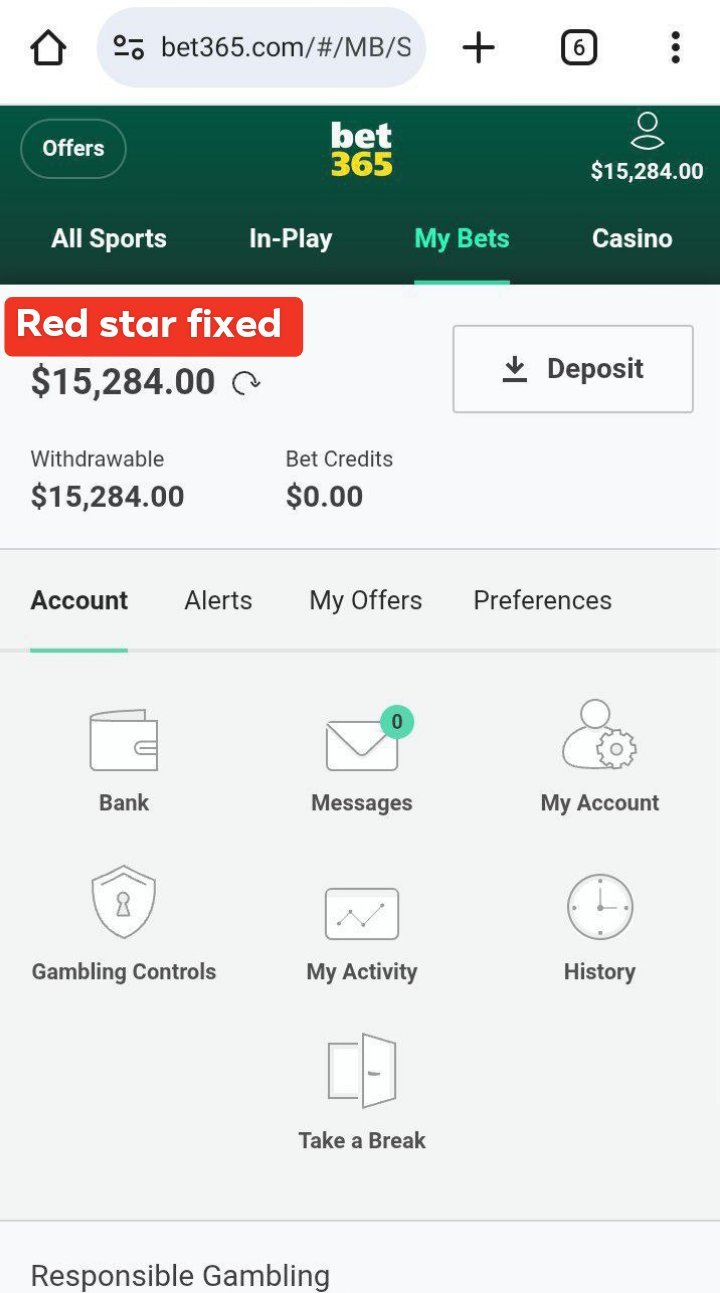
Task: Select the Preferences tab
Action: (x=542, y=600)
